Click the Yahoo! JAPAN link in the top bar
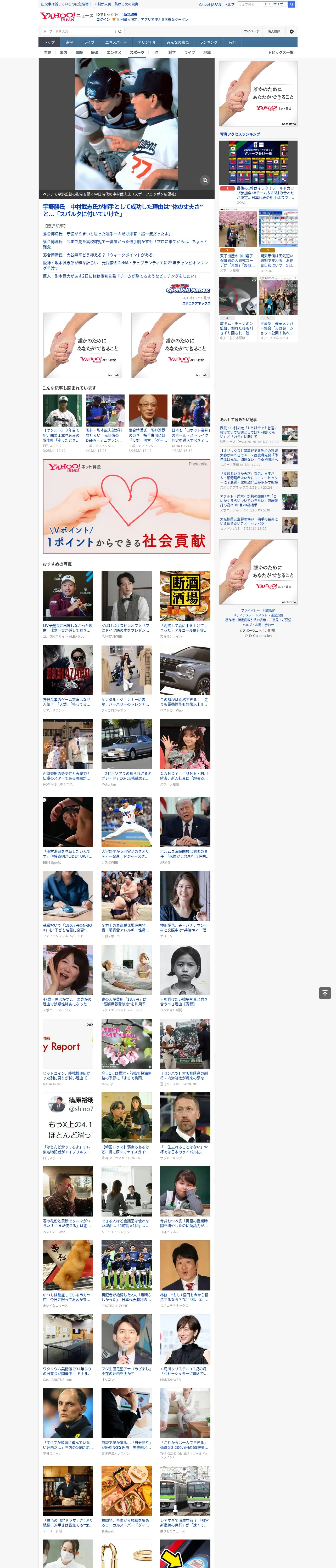 (210, 4)
